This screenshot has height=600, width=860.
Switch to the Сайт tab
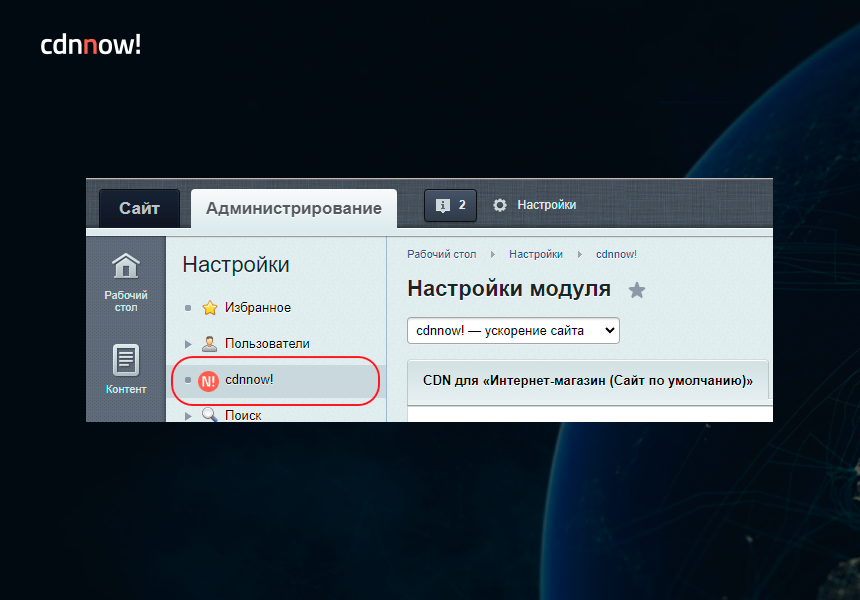[138, 207]
